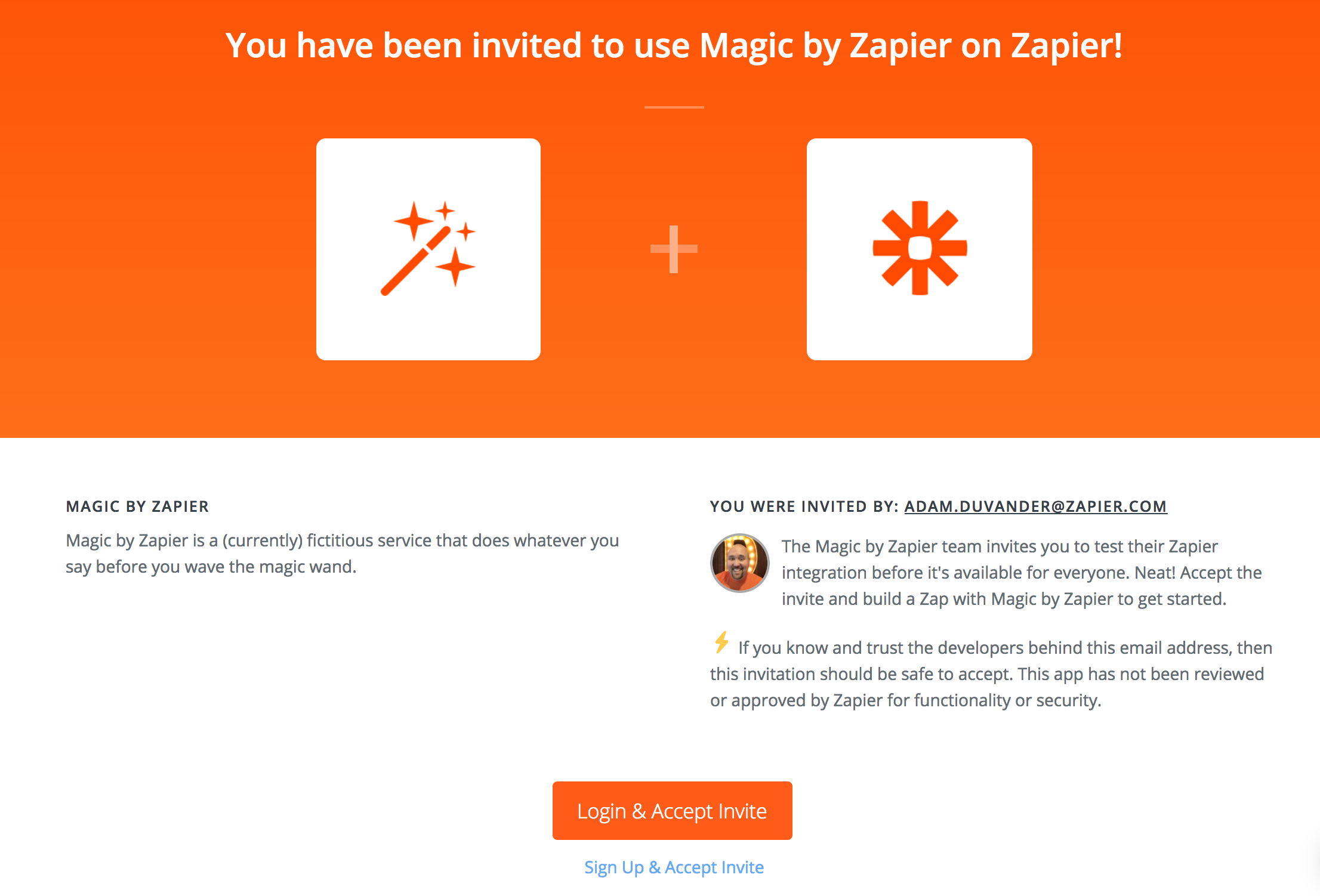This screenshot has height=896, width=1320.
Task: Open the adam.duvander@zapier.com email link
Action: (1035, 506)
